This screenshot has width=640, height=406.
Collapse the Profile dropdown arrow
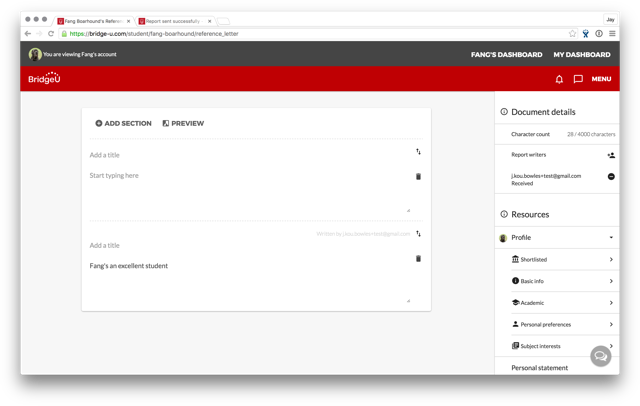611,237
